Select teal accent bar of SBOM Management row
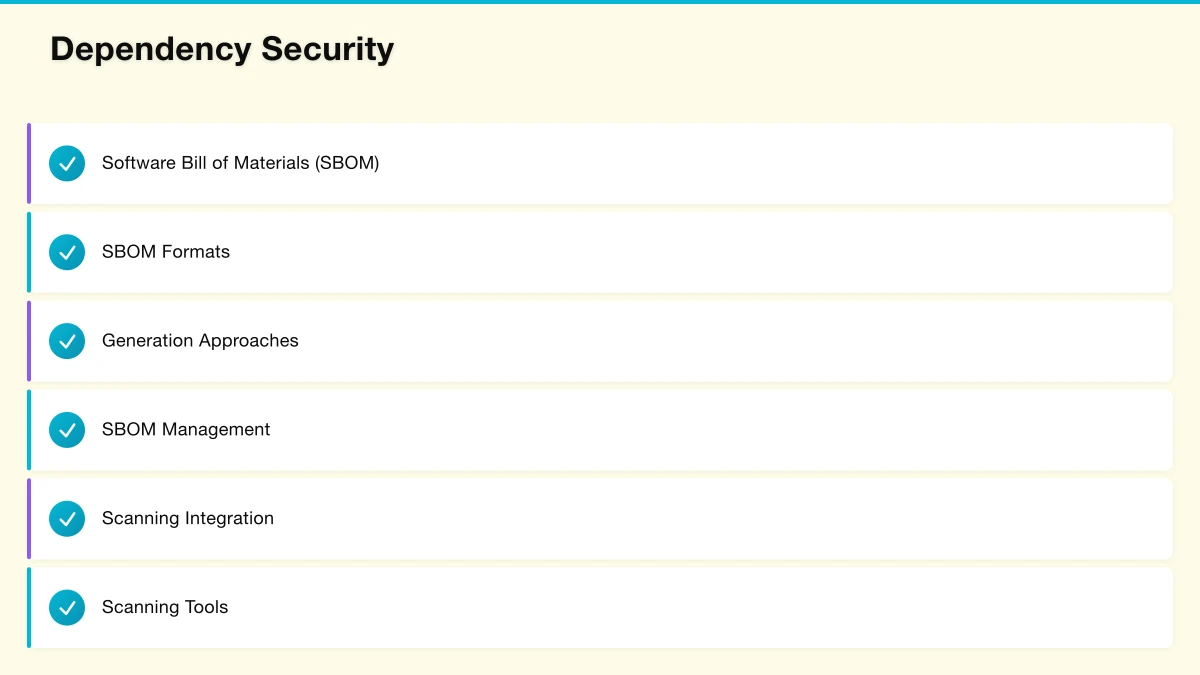This screenshot has height=675, width=1200. pyautogui.click(x=29, y=430)
